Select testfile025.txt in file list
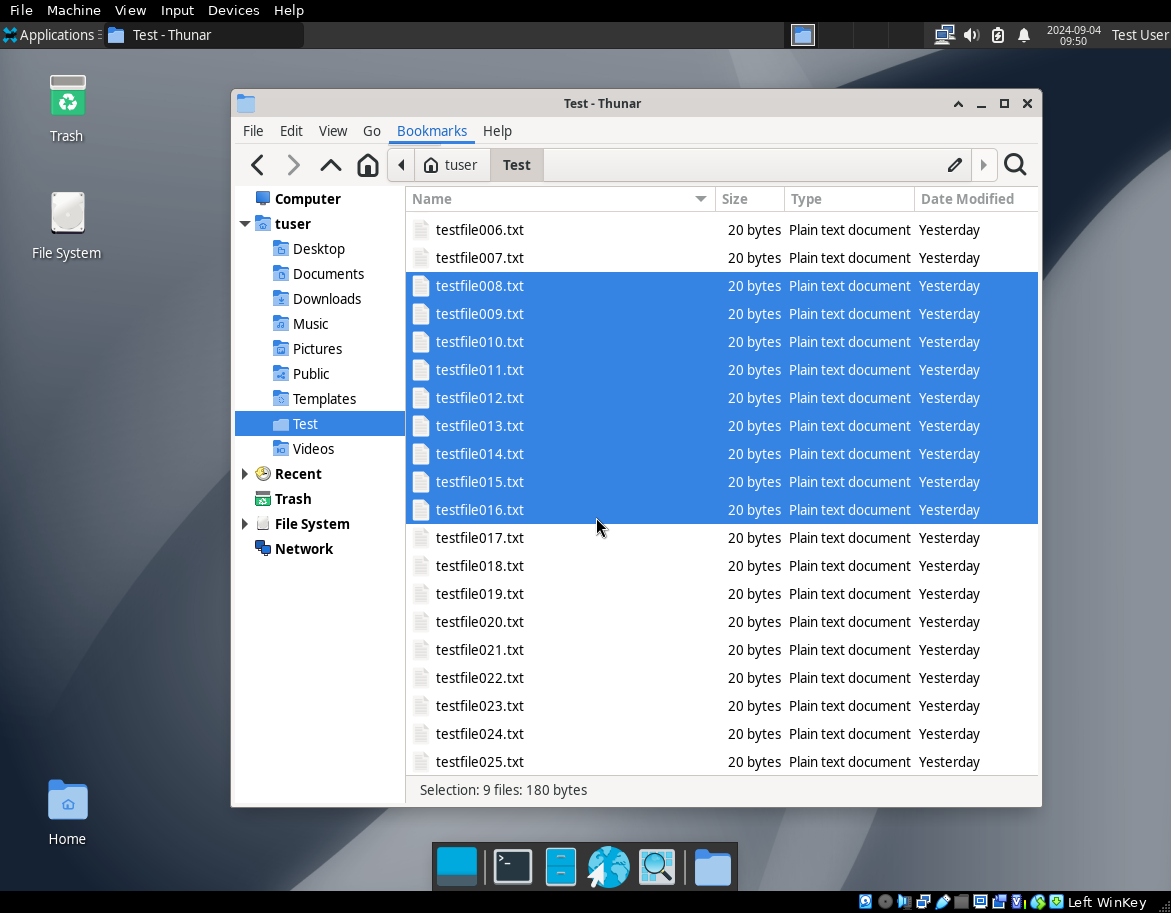The image size is (1171, 913). pyautogui.click(x=721, y=762)
